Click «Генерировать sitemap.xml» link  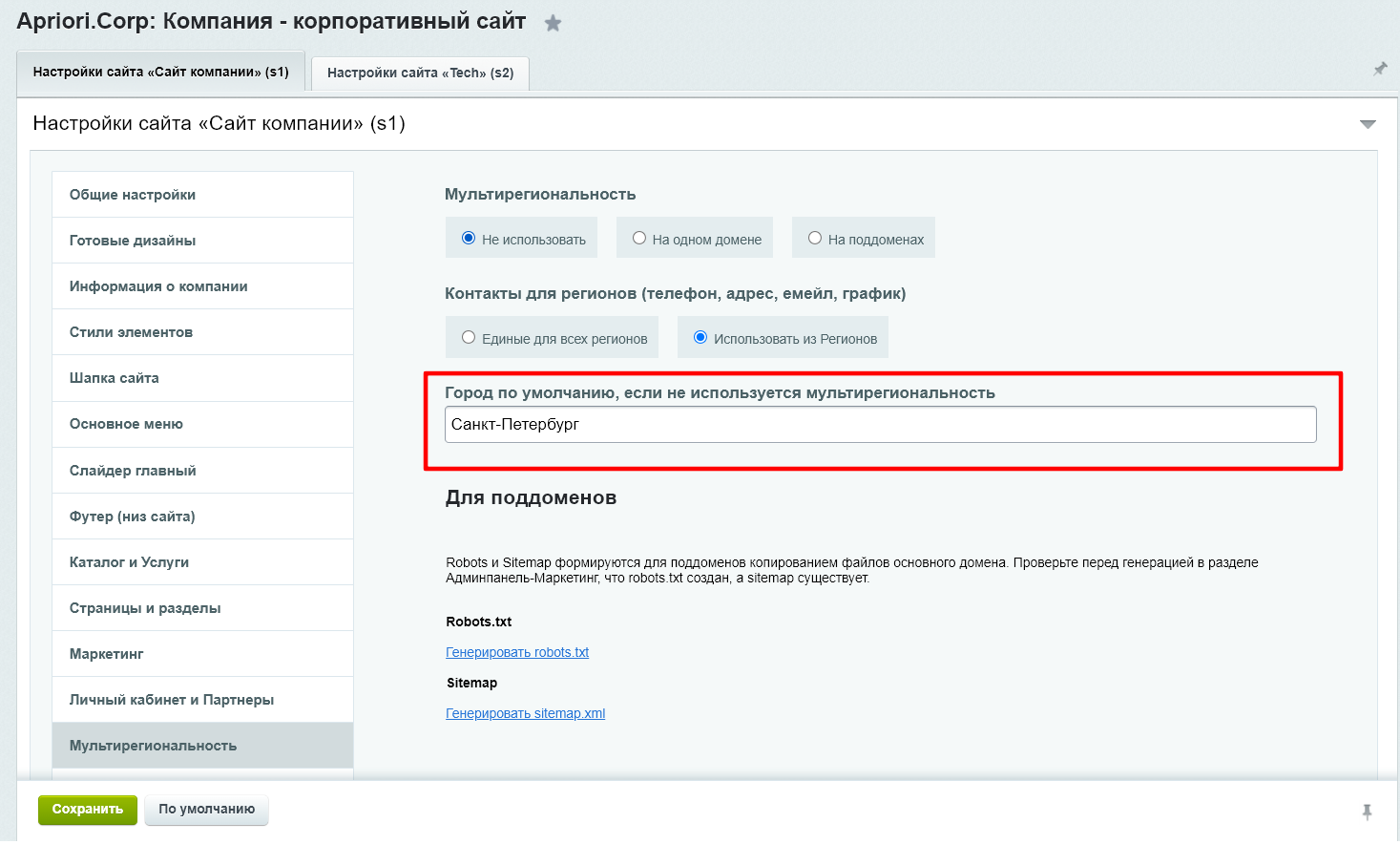point(525,713)
